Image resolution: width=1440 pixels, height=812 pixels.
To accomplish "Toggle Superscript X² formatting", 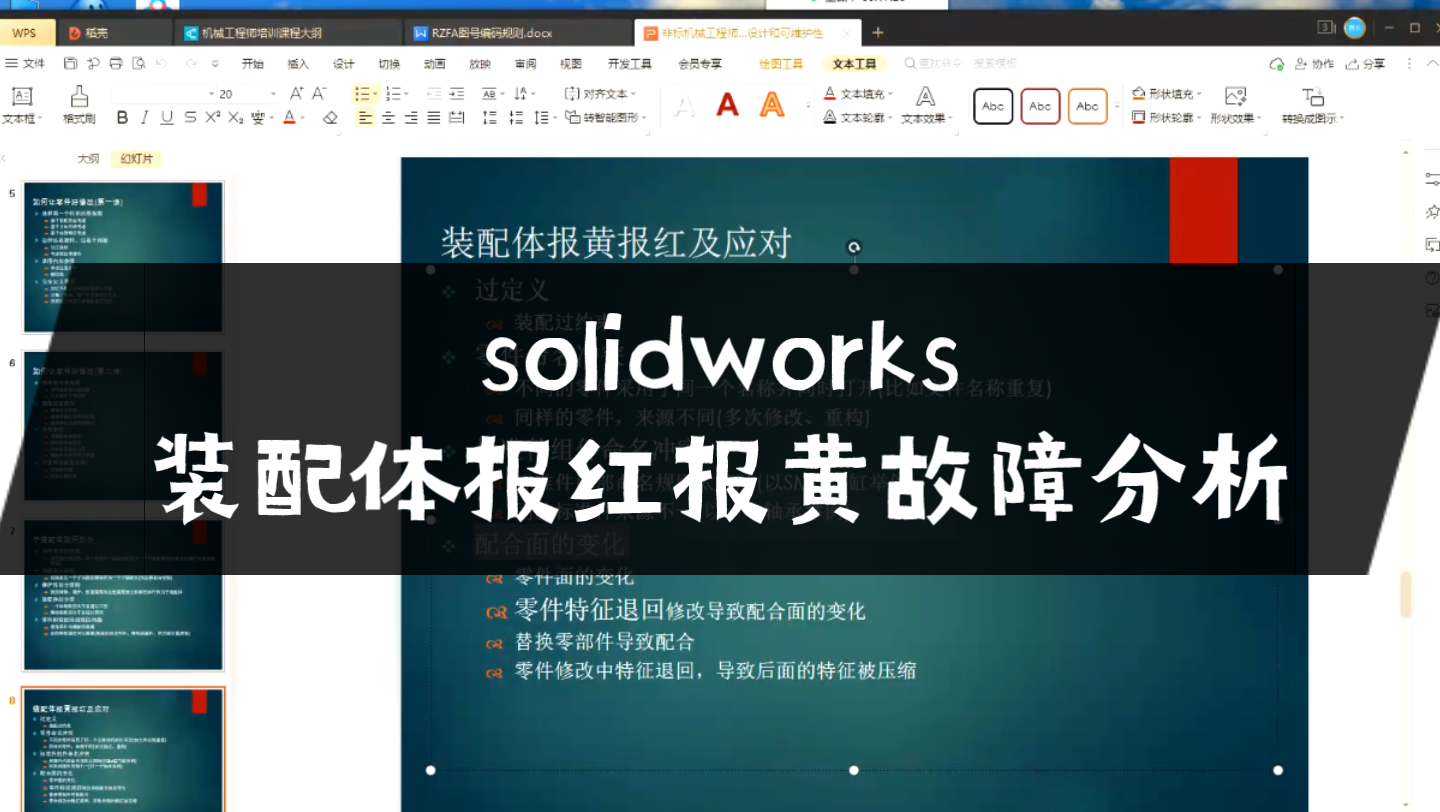I will click(212, 118).
